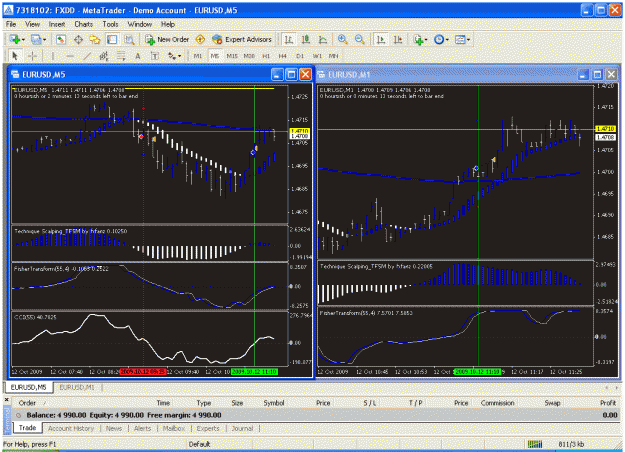The height and width of the screenshot is (452, 625).
Task: Close the Terminal panel with its x
Action: 6,399
